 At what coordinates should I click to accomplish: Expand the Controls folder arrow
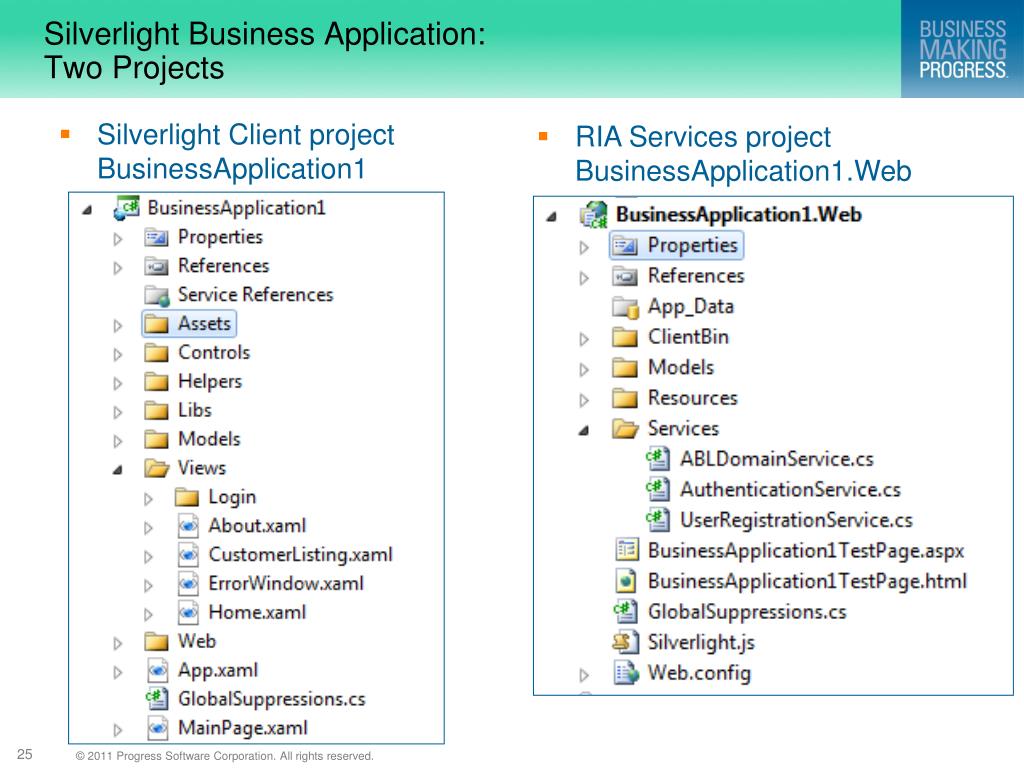click(118, 354)
